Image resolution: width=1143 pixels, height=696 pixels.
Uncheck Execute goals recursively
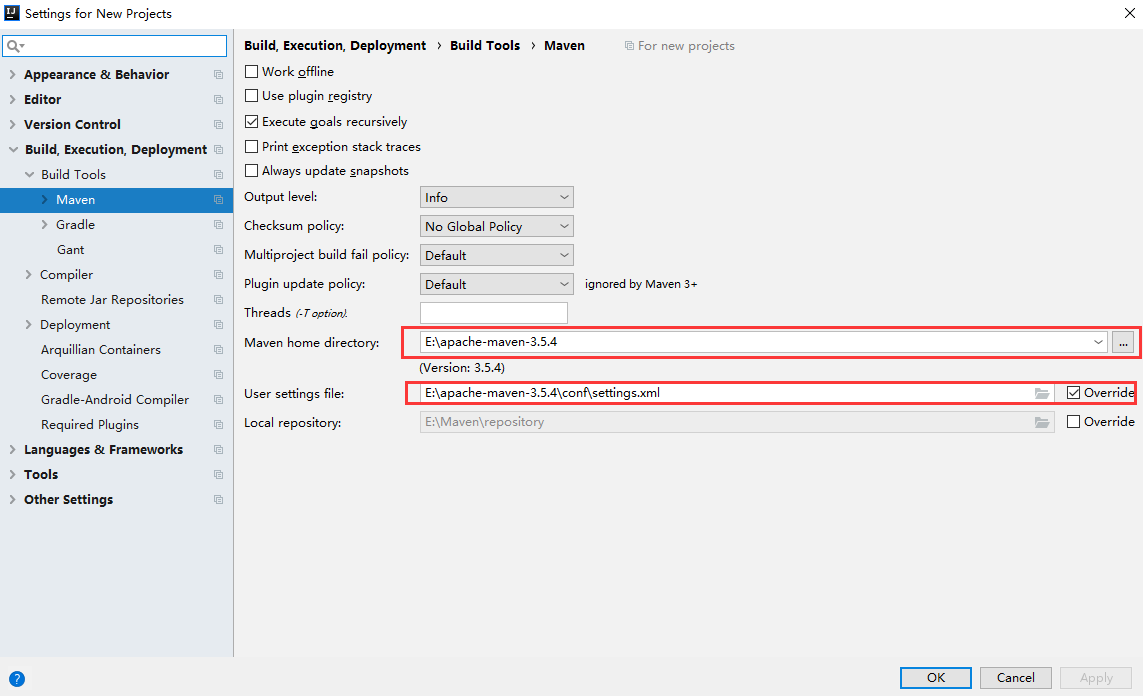tap(252, 122)
